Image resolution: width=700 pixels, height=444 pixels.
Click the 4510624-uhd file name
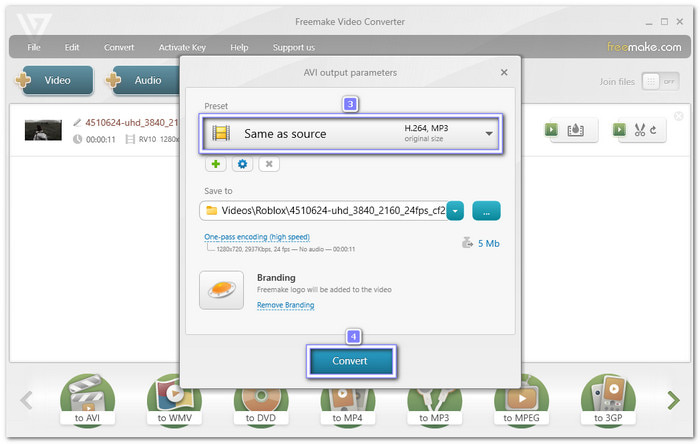(x=132, y=122)
